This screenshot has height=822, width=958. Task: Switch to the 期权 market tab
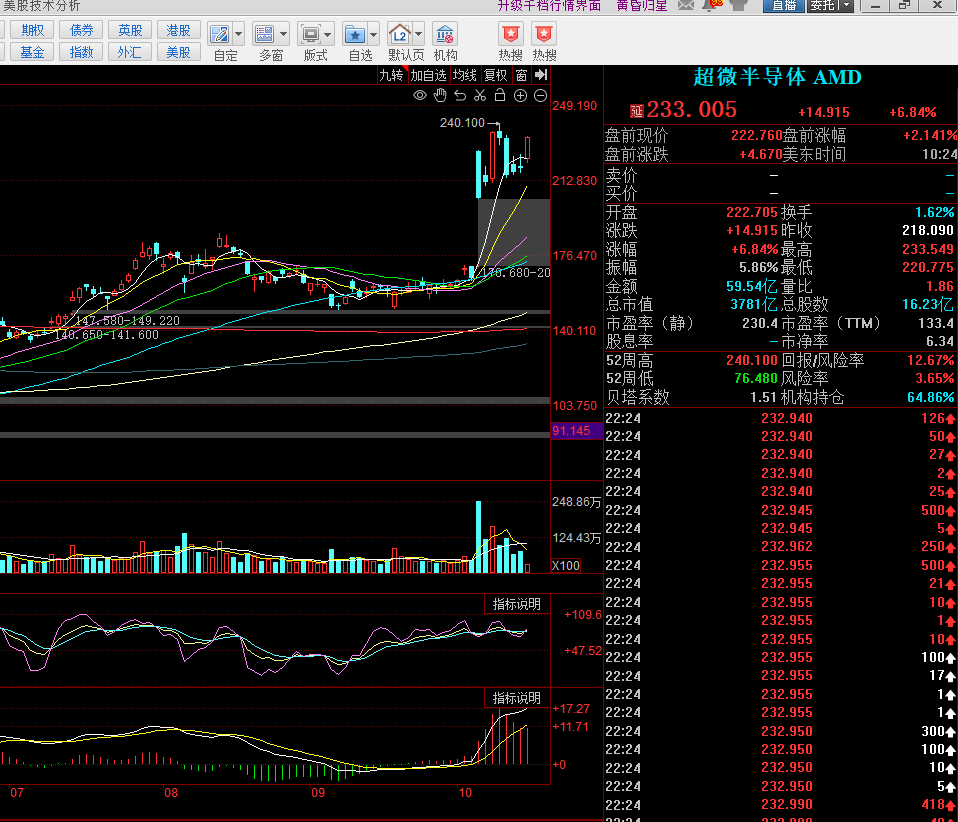[32, 30]
